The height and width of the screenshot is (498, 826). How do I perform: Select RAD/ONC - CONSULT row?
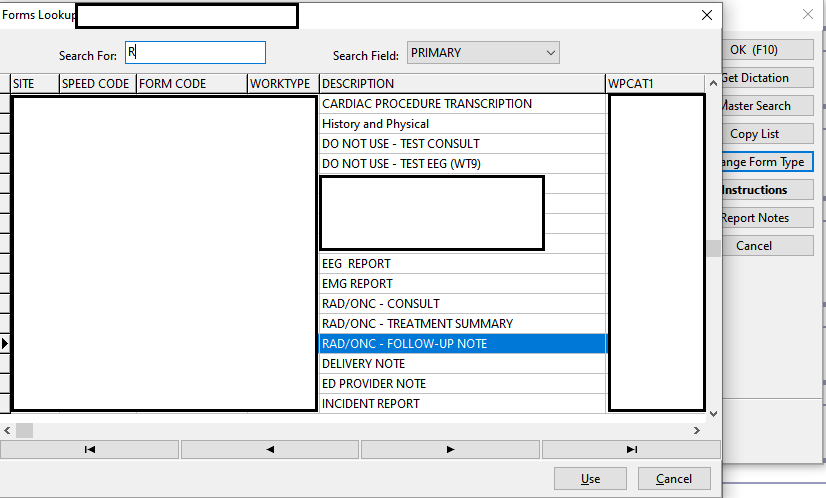[x=463, y=304]
